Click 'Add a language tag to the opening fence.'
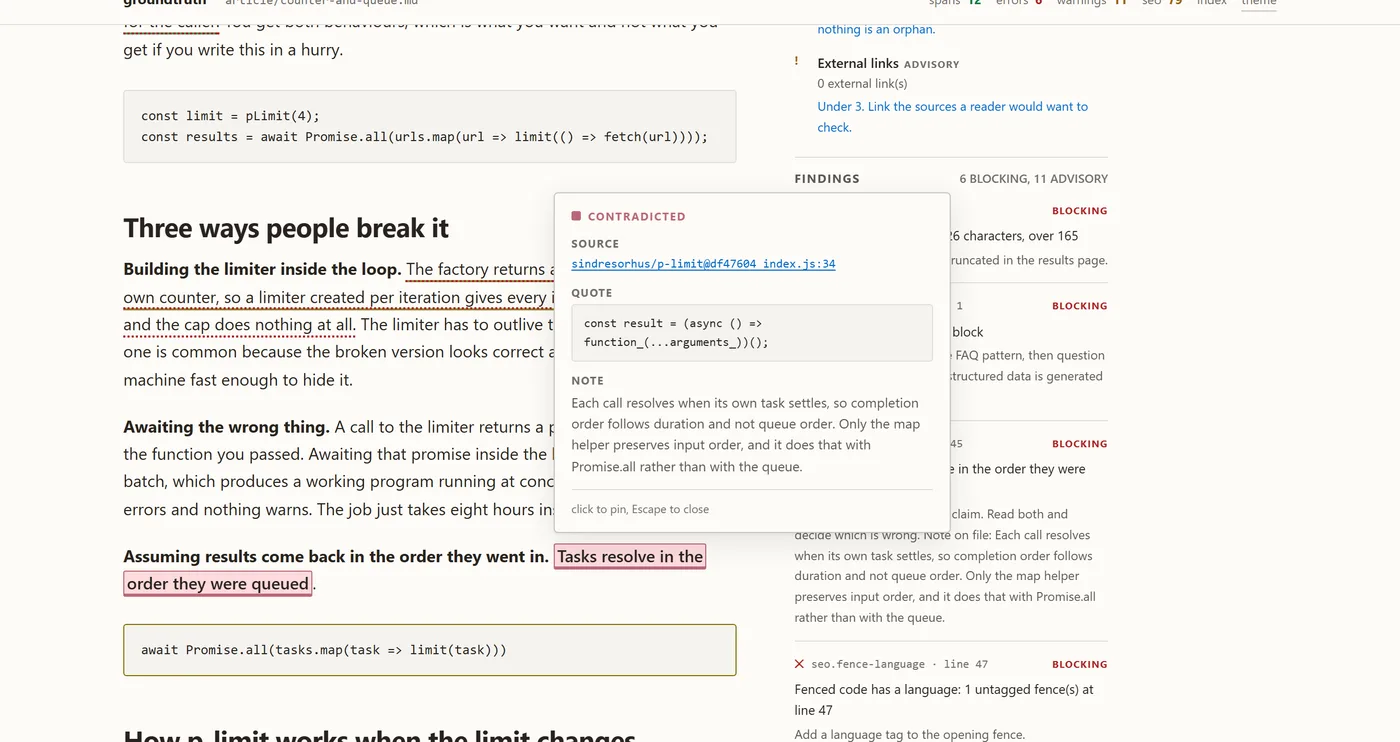The width and height of the screenshot is (1400, 742). click(910, 735)
